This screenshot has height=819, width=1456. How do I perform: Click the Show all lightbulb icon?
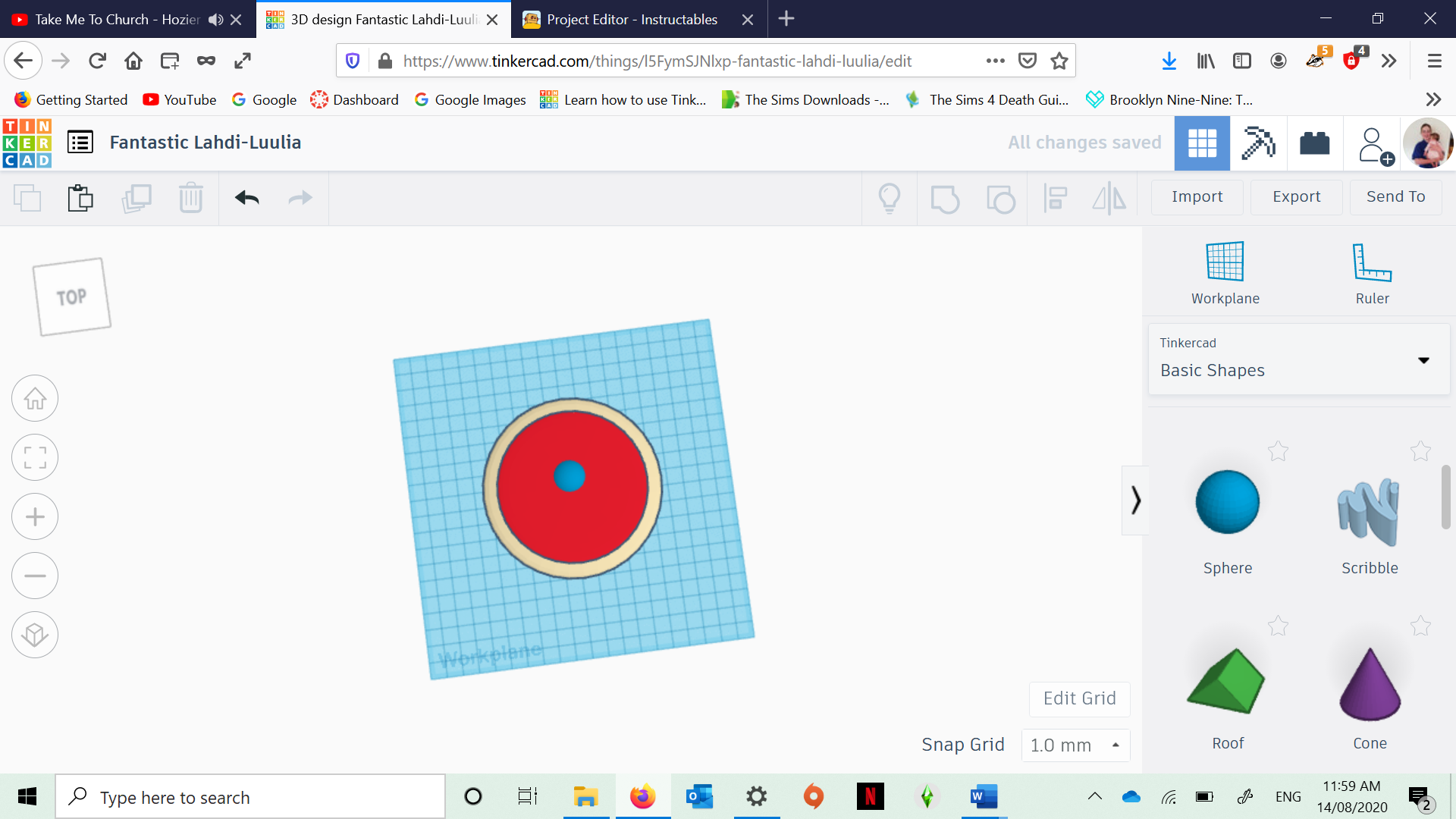pos(890,198)
